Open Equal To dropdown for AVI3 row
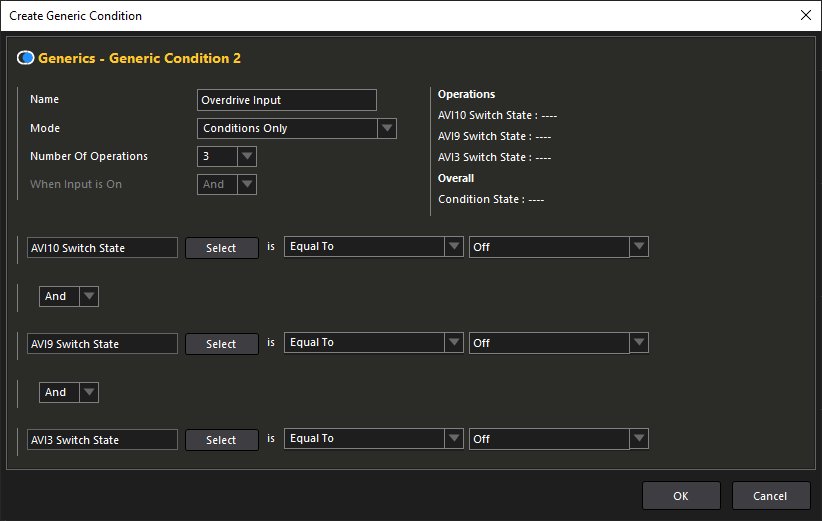Image resolution: width=822 pixels, height=521 pixels. point(373,438)
